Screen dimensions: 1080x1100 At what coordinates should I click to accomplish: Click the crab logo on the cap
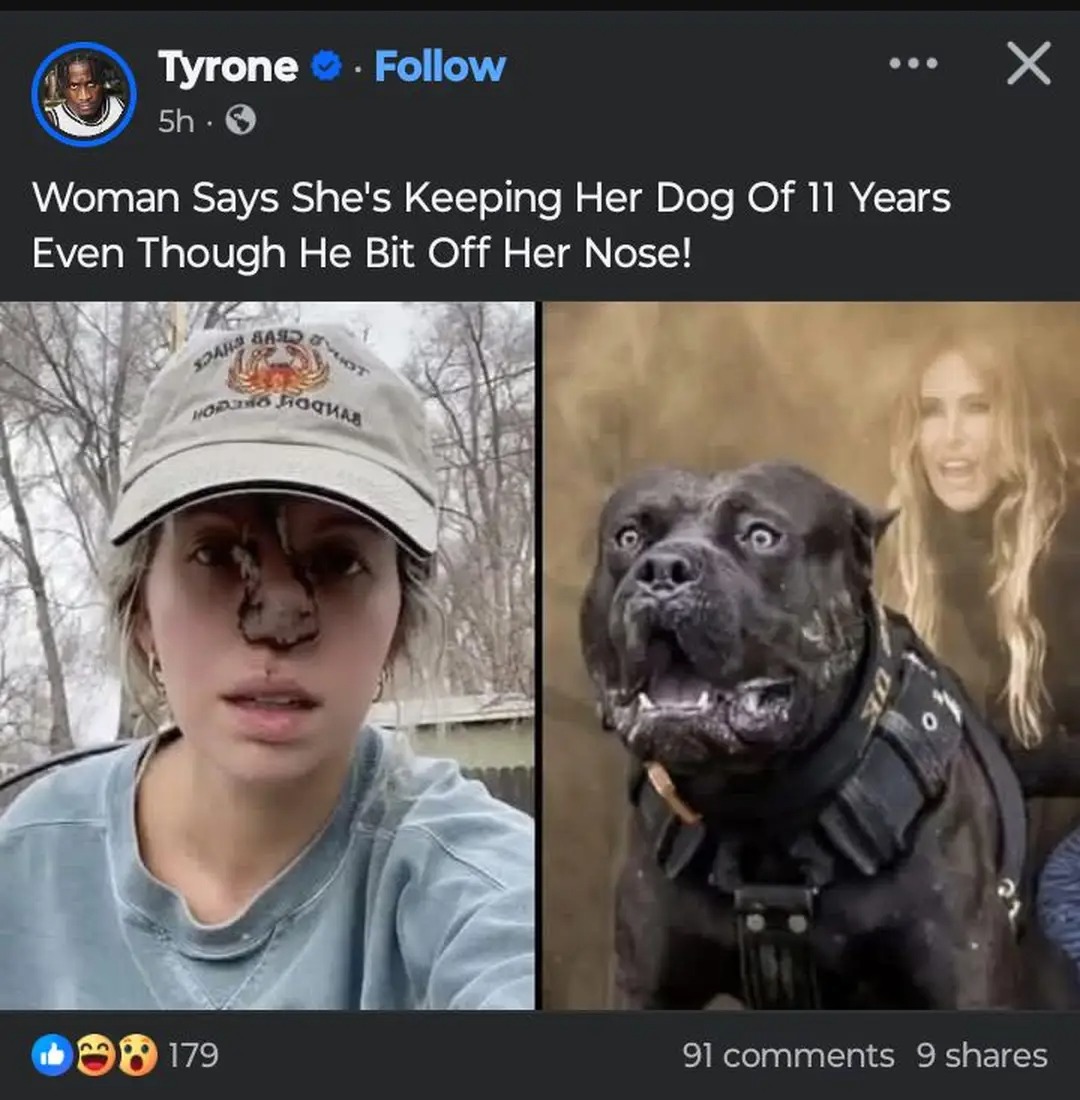[278, 370]
